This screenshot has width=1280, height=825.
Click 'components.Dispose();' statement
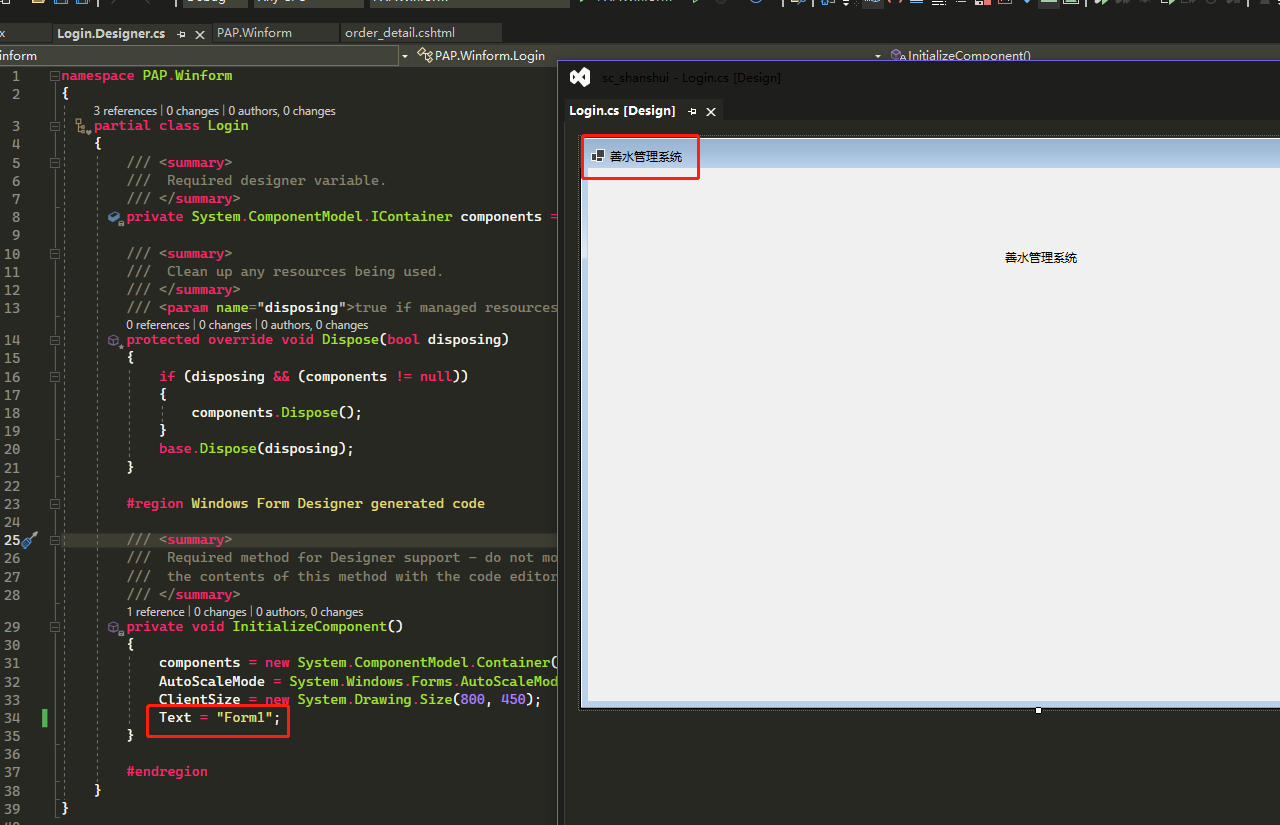[277, 413]
